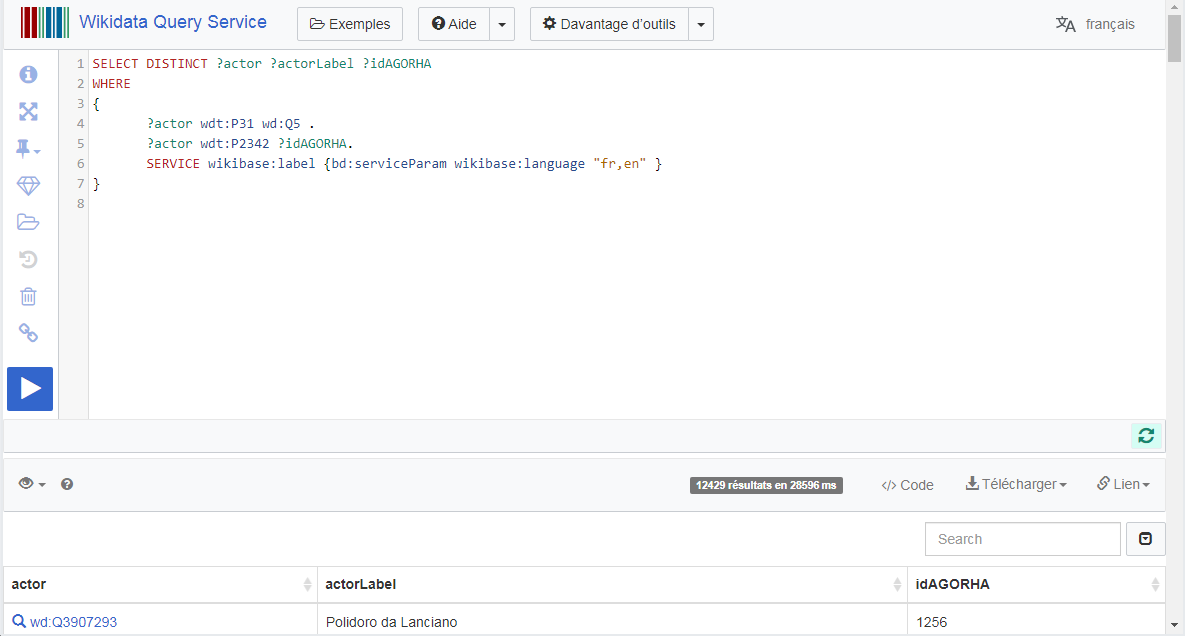Place cursor on wdt:P2342 line
1185x636 pixels.
tap(250, 144)
